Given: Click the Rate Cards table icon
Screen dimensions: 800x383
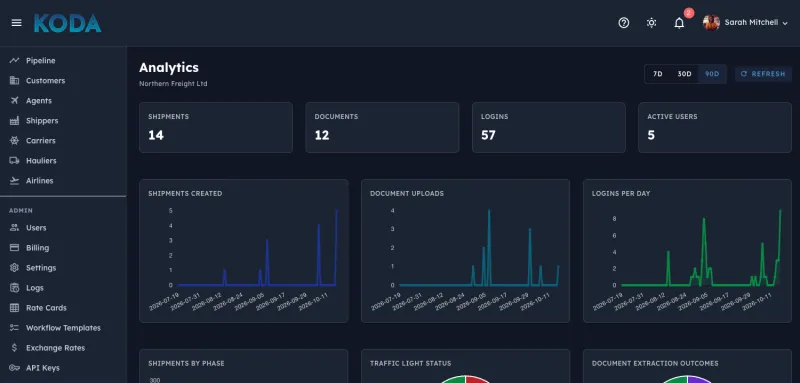Looking at the screenshot, I should click(14, 308).
